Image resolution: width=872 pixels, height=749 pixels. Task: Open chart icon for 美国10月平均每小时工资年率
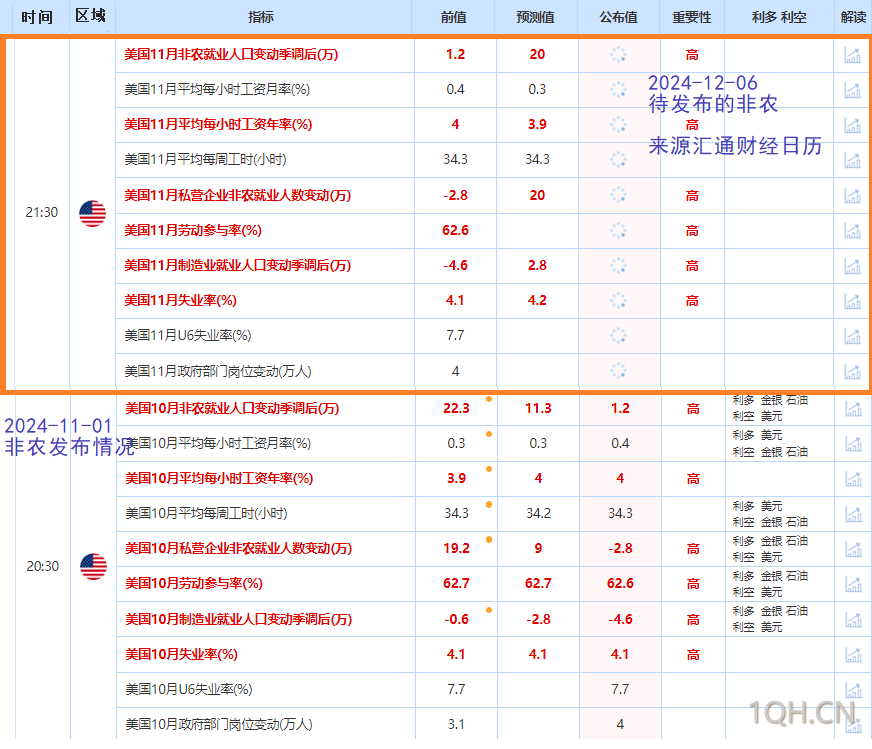[853, 479]
